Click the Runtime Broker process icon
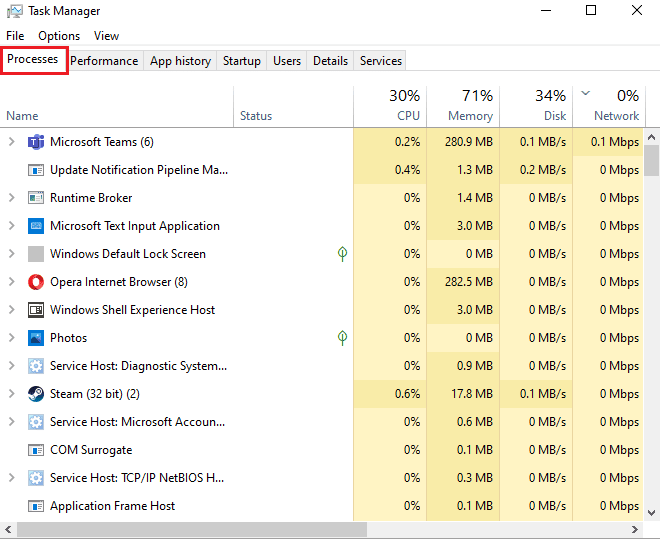This screenshot has height=539, width=660. (x=36, y=198)
